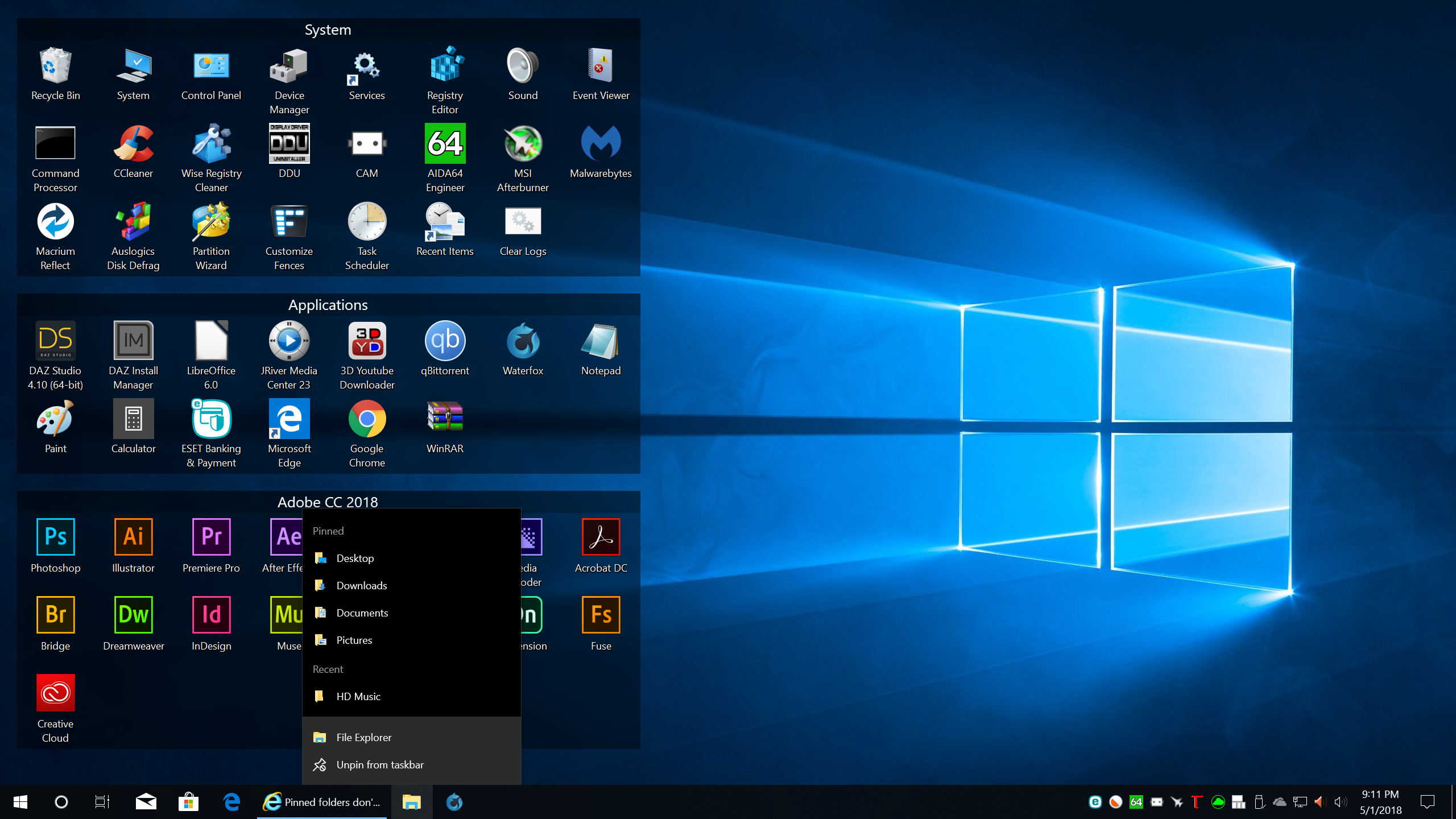Screen dimensions: 1456x819
Task: Open the qBittorrent icon
Action: pos(445,349)
